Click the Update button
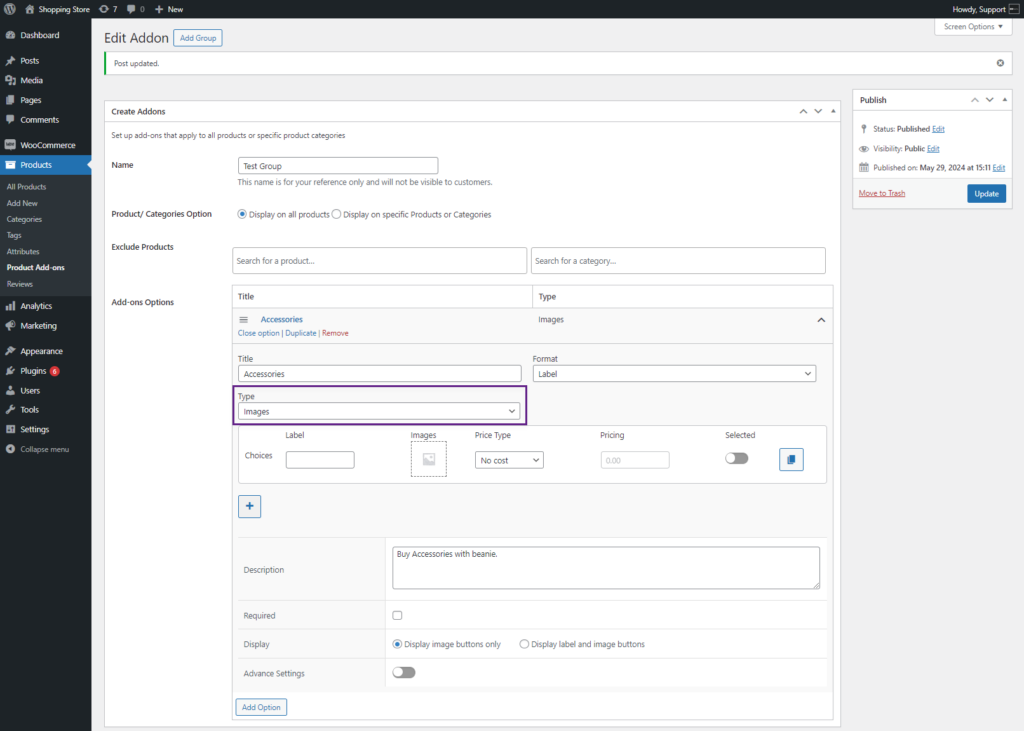The width and height of the screenshot is (1024, 731). 986,194
